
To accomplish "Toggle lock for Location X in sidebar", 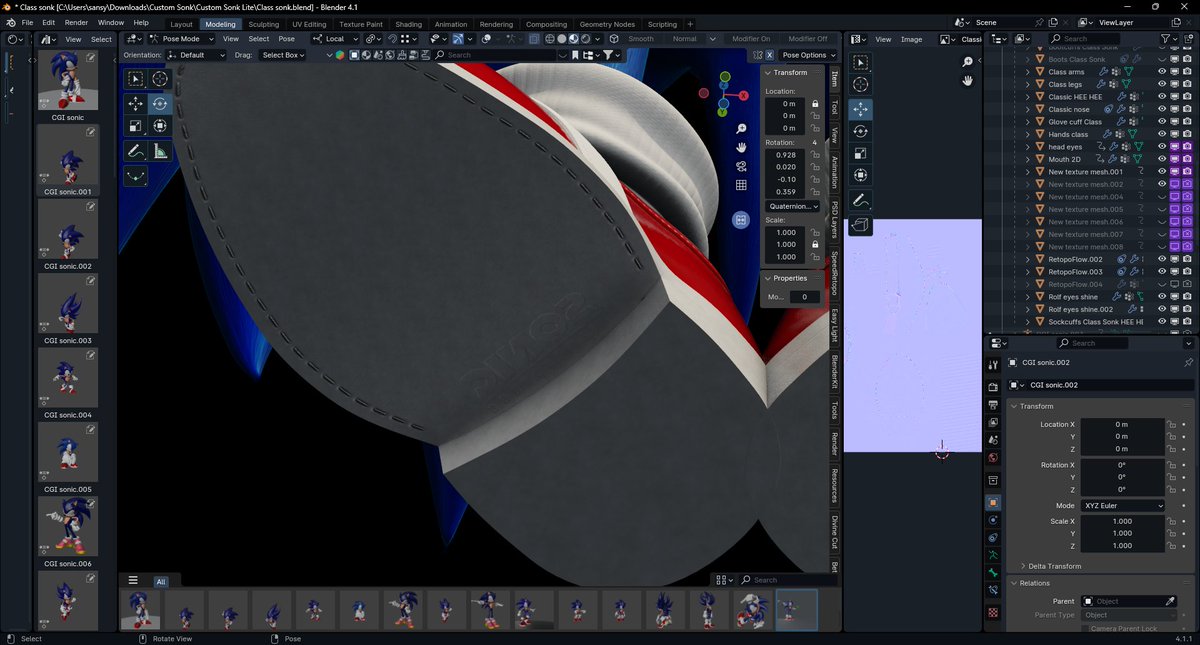I will click(x=815, y=104).
